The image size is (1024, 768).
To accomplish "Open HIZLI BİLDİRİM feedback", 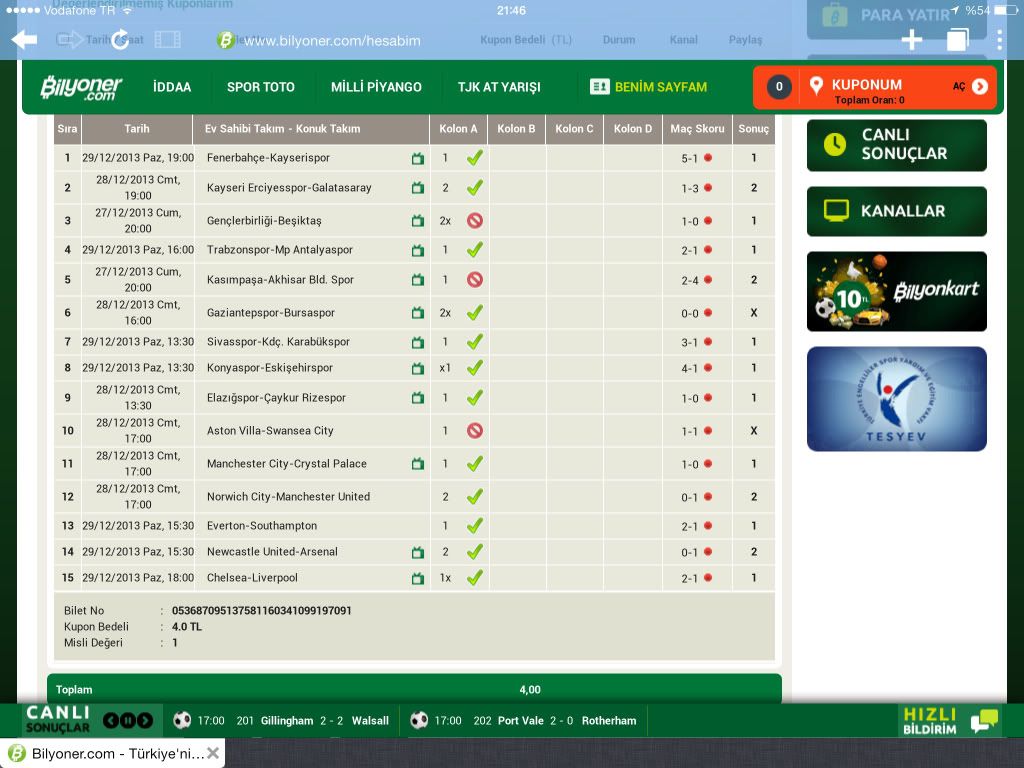I will point(950,720).
